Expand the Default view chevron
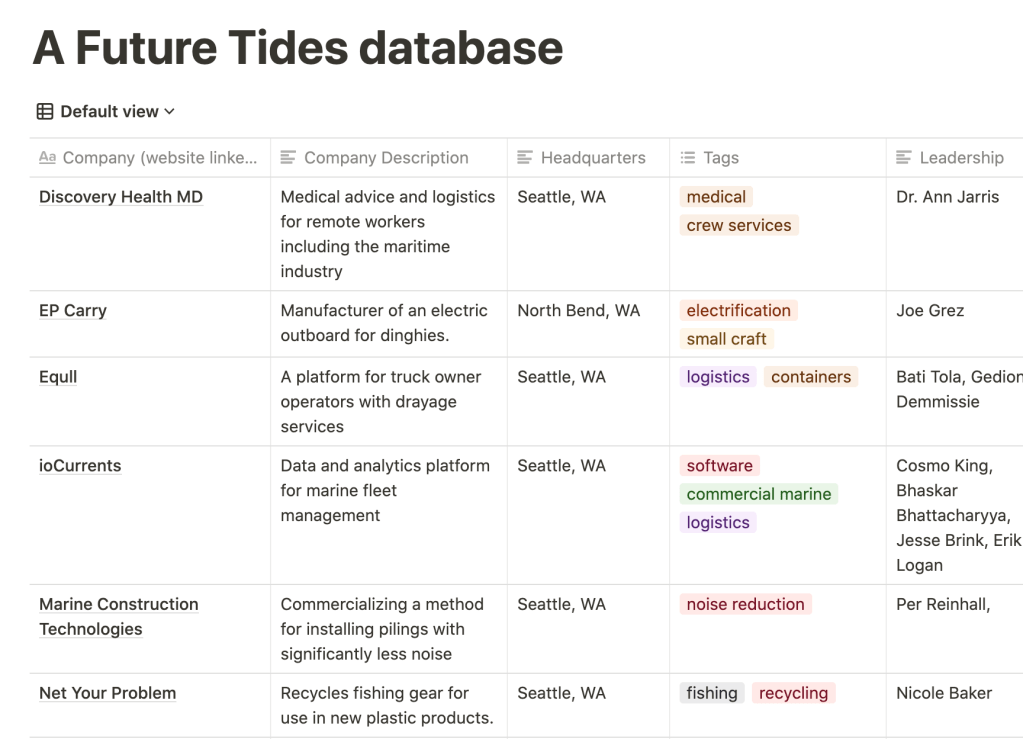Screen dimensions: 1023x739 click(x=169, y=112)
